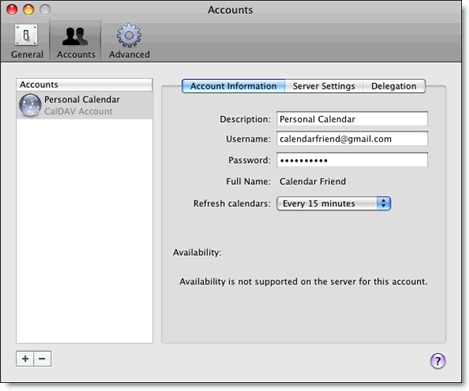Switch to the Delegation tab
This screenshot has width=469, height=391.
[x=394, y=86]
